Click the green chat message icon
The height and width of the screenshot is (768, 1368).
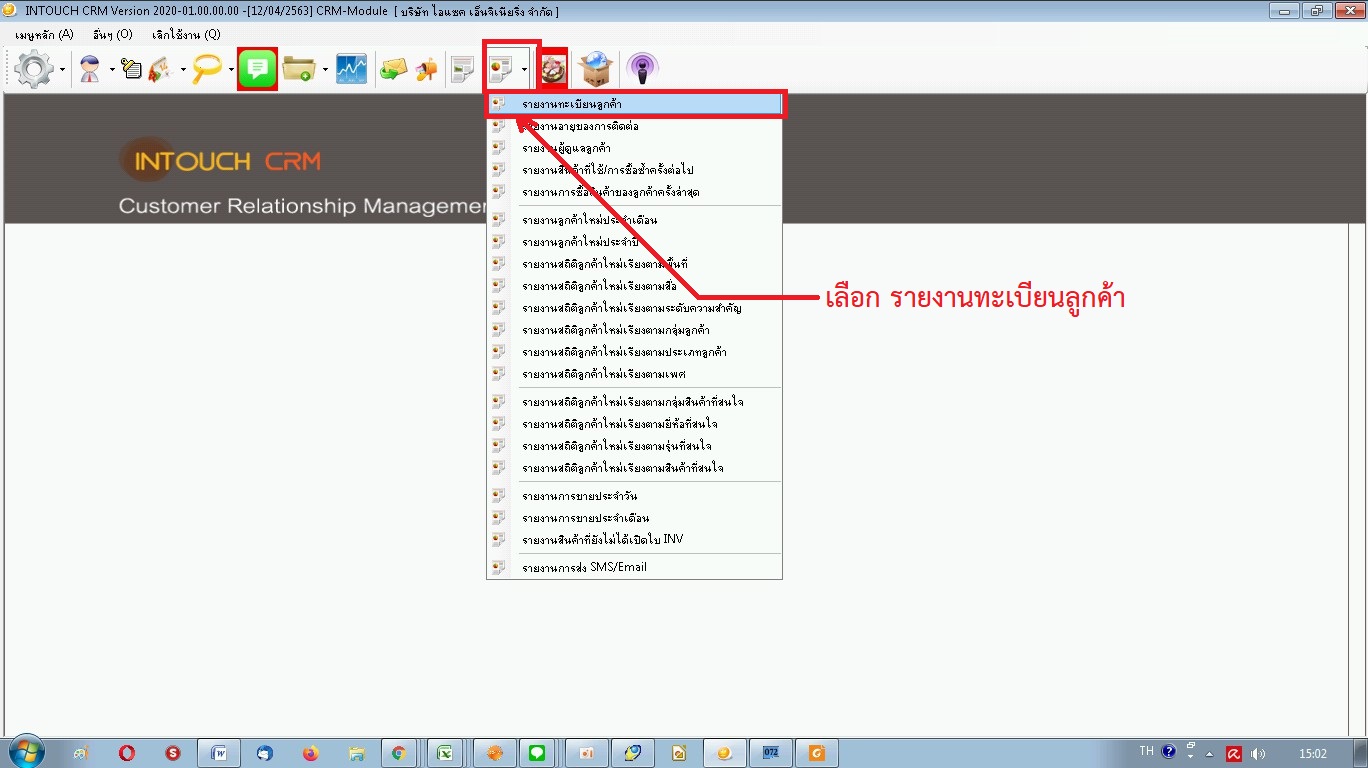(x=258, y=69)
